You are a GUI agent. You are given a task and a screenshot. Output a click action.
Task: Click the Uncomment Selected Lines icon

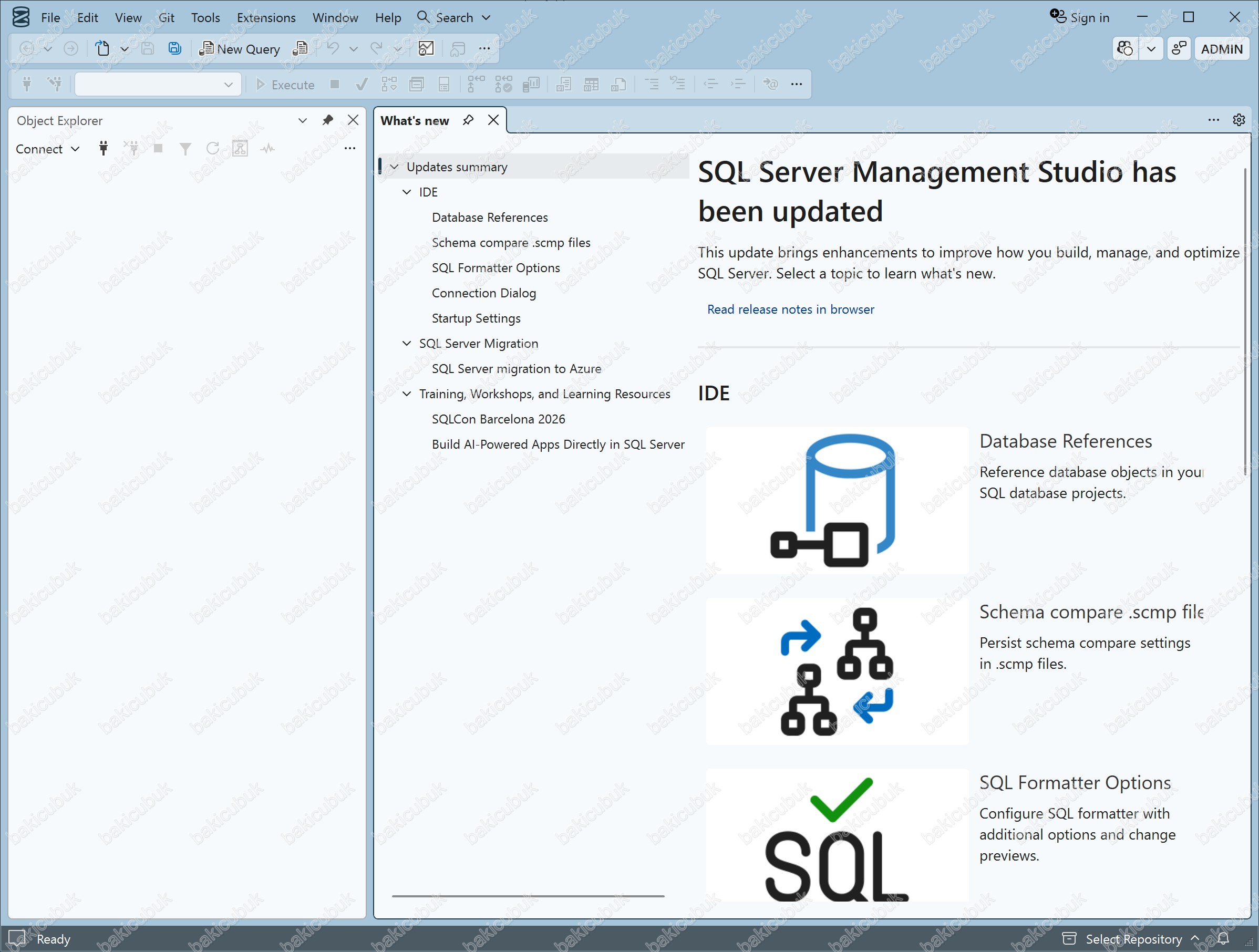[x=678, y=85]
